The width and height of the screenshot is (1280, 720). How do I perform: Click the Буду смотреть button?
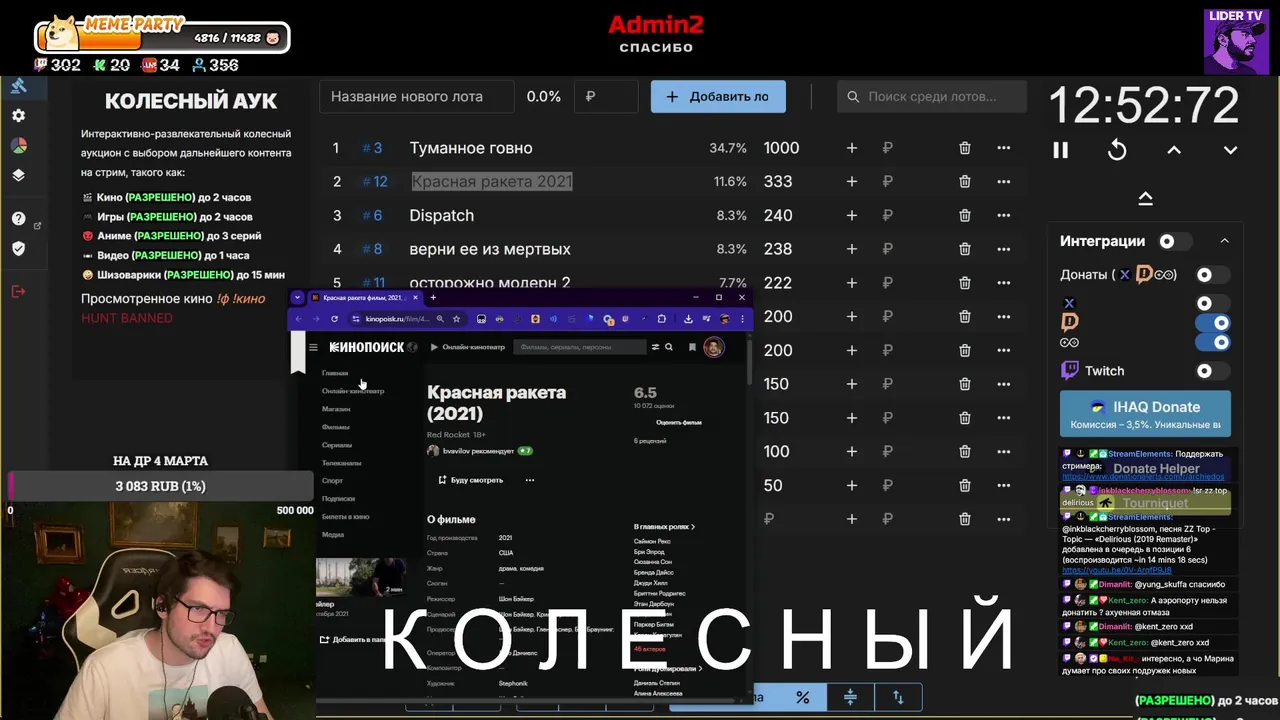click(471, 480)
